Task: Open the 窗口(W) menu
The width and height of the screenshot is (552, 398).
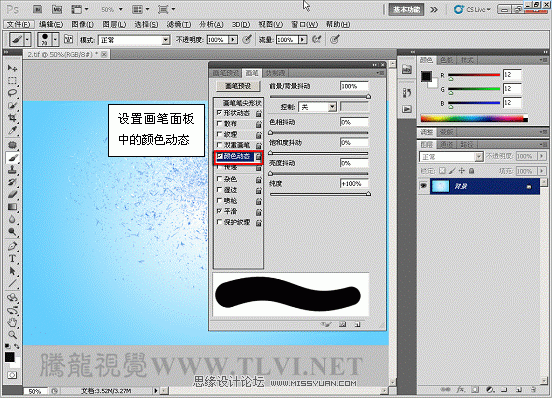Action: point(305,24)
